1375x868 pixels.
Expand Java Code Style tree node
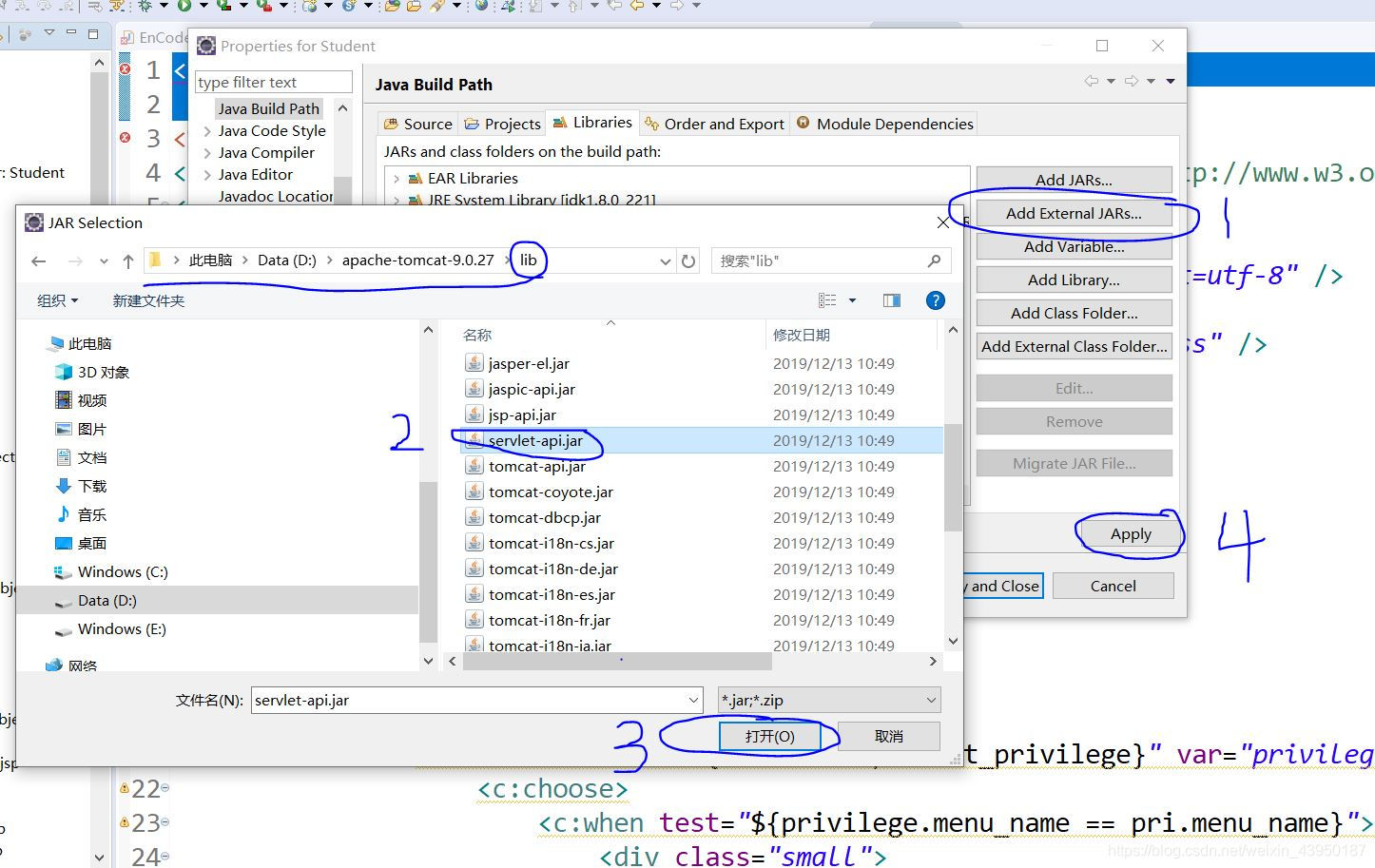[207, 131]
